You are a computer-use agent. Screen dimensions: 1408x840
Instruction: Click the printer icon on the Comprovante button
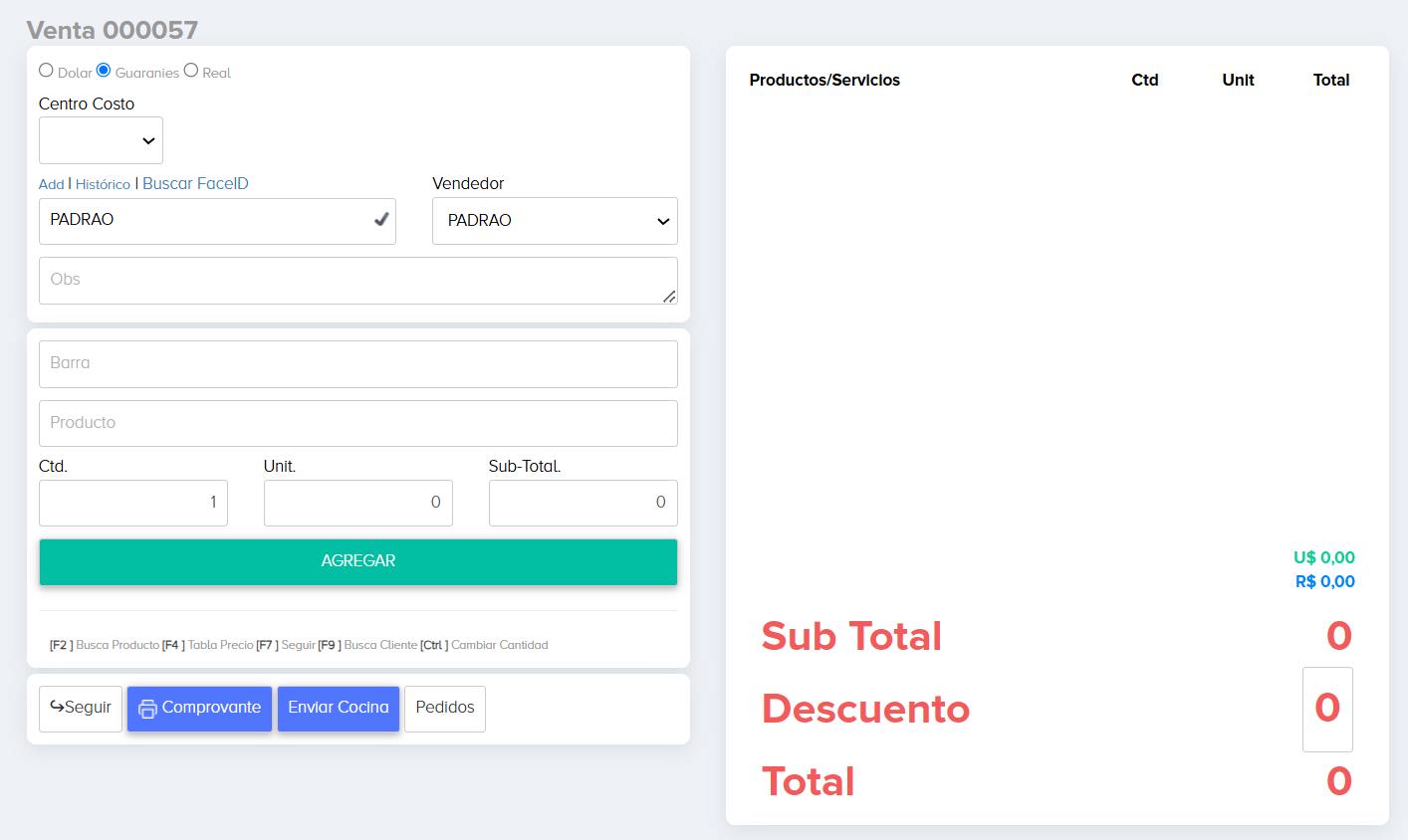click(x=147, y=709)
